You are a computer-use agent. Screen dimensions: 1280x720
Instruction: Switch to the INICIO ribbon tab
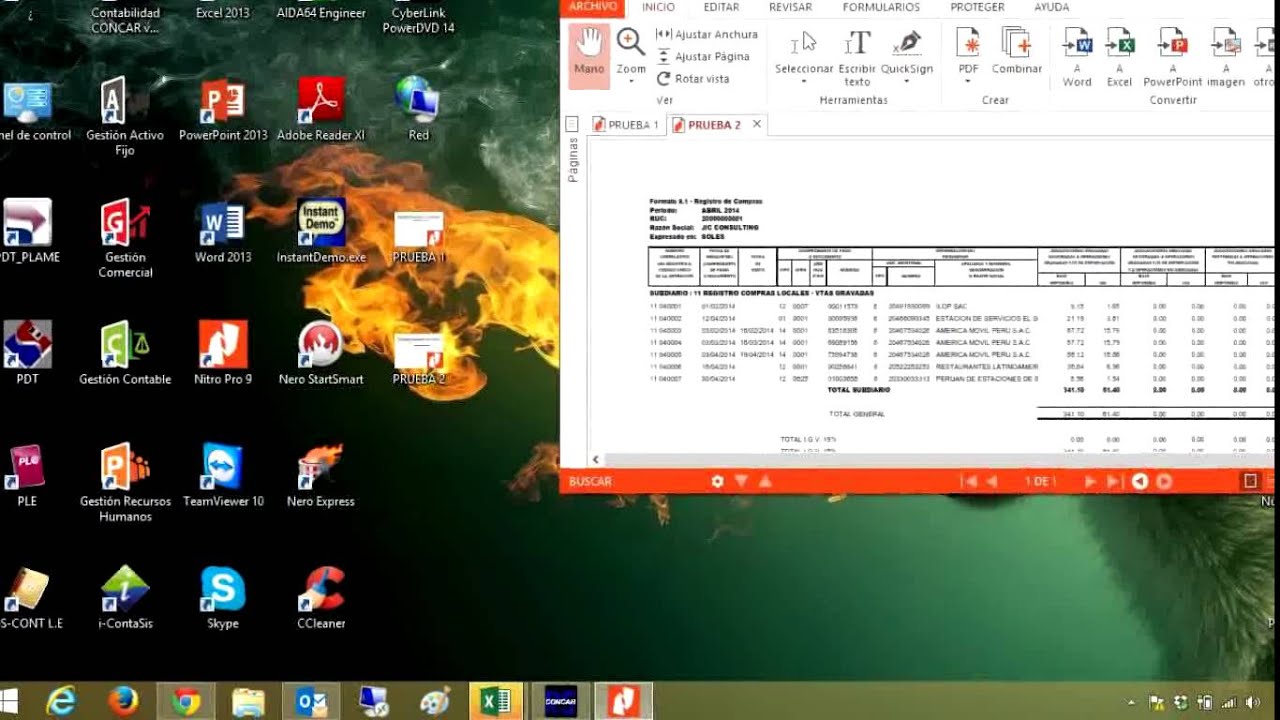[x=658, y=7]
